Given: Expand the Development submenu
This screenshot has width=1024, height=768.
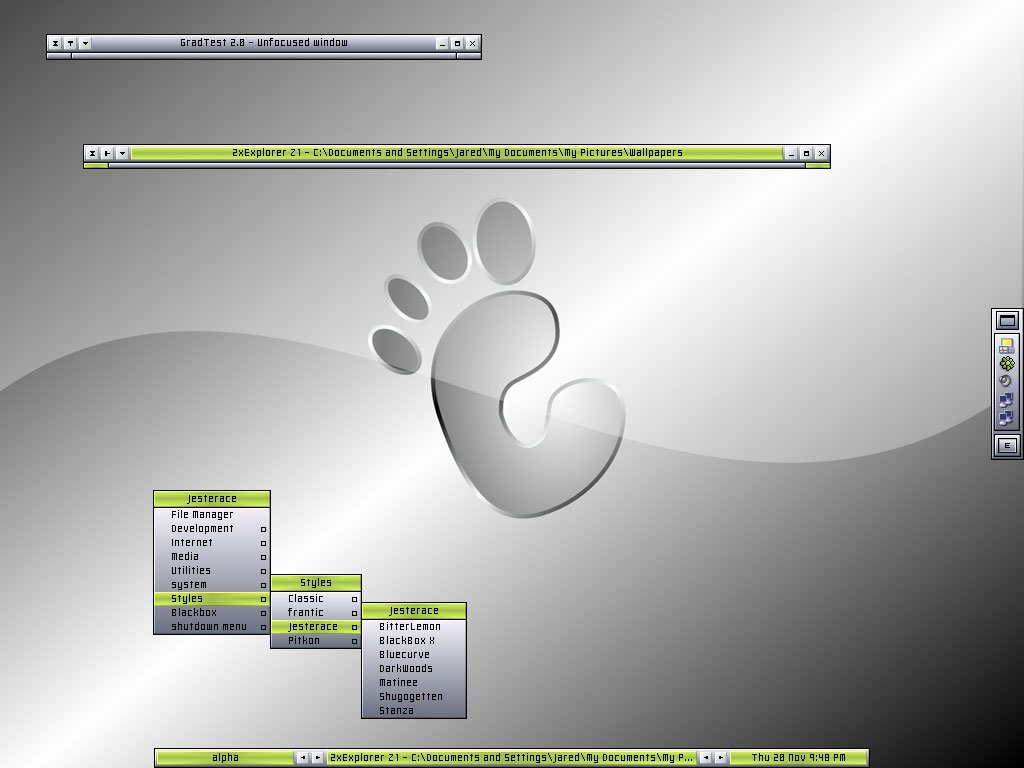Looking at the screenshot, I should click(x=212, y=529).
